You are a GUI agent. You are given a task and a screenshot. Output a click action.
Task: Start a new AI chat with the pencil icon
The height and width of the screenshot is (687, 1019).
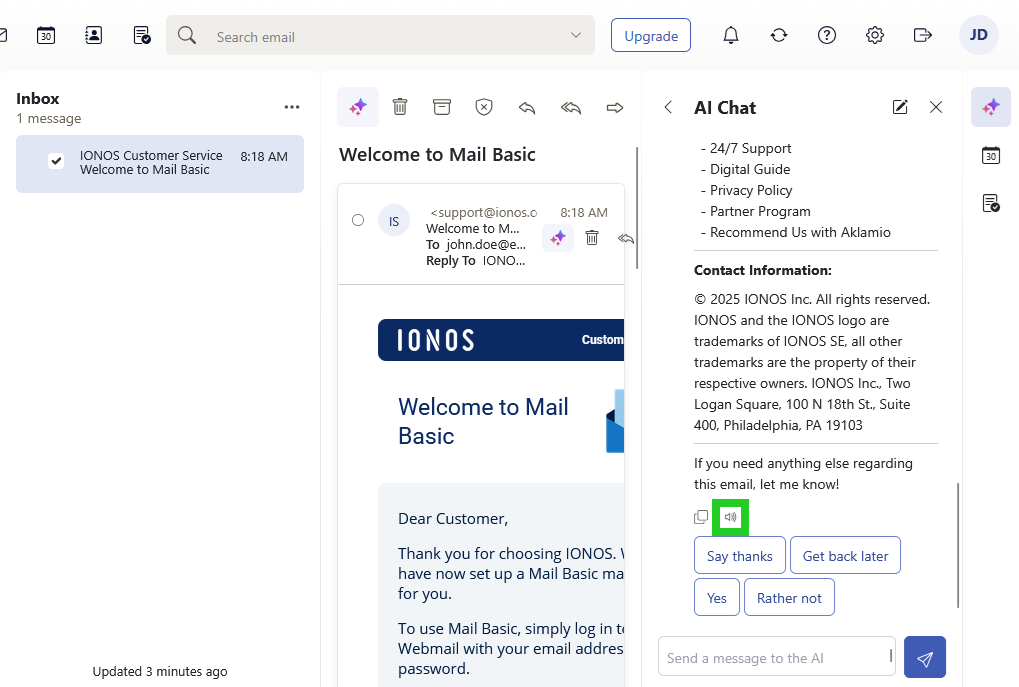900,107
